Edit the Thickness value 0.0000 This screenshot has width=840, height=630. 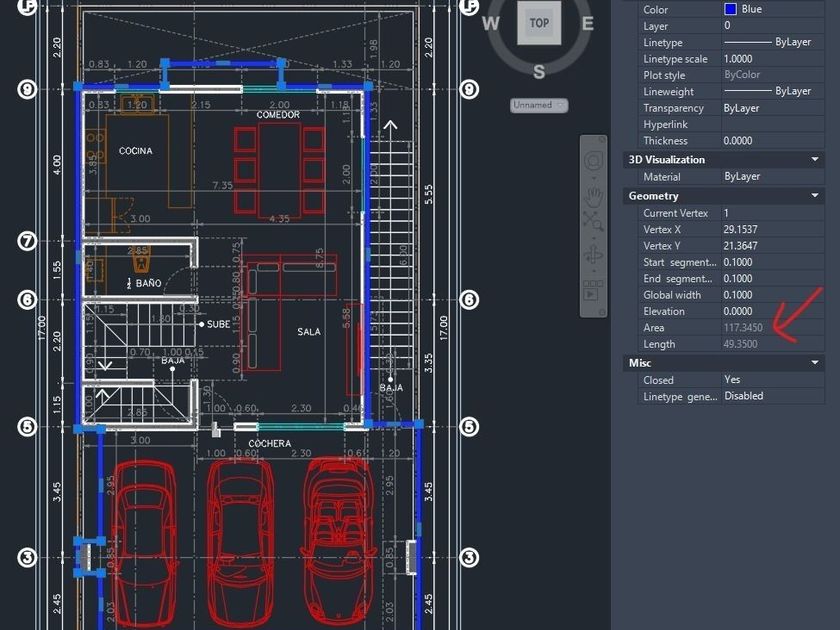[x=772, y=141]
